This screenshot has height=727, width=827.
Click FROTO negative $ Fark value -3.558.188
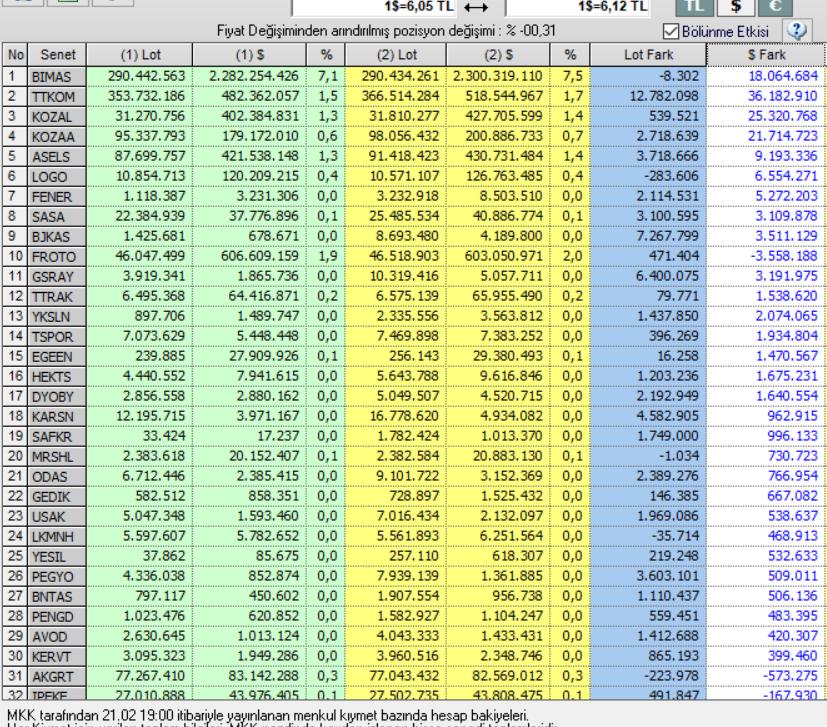click(782, 256)
